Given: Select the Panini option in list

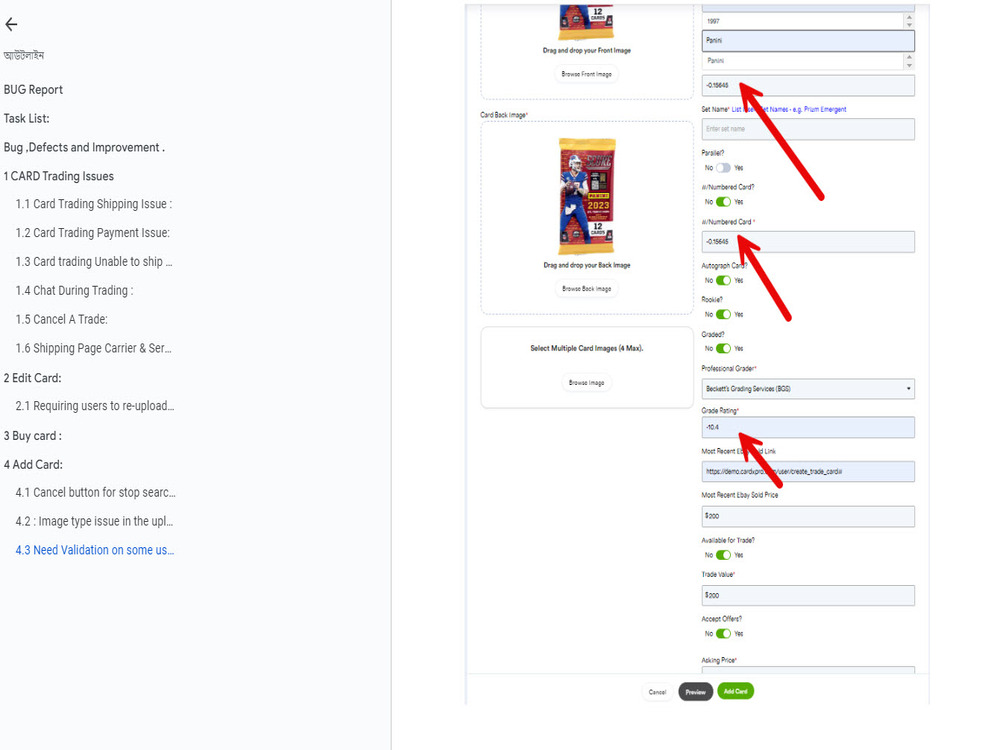Looking at the screenshot, I should tap(804, 61).
